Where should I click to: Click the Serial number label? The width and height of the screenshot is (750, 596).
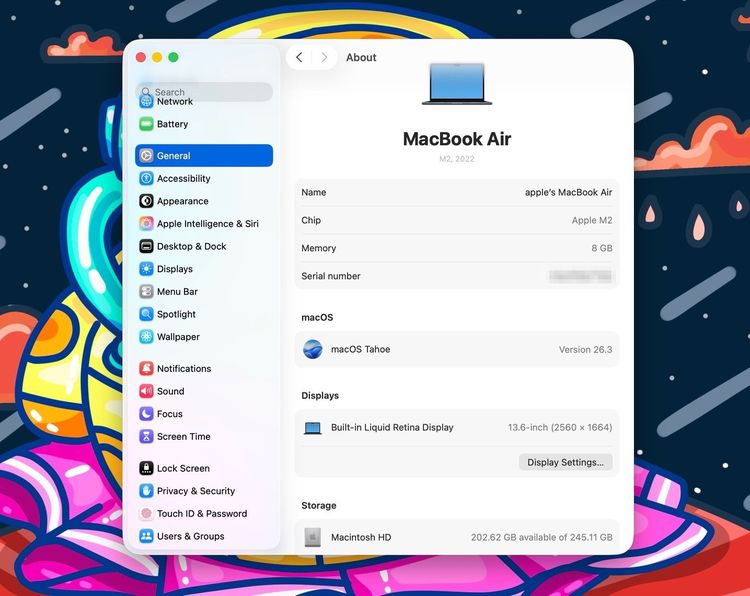(331, 276)
